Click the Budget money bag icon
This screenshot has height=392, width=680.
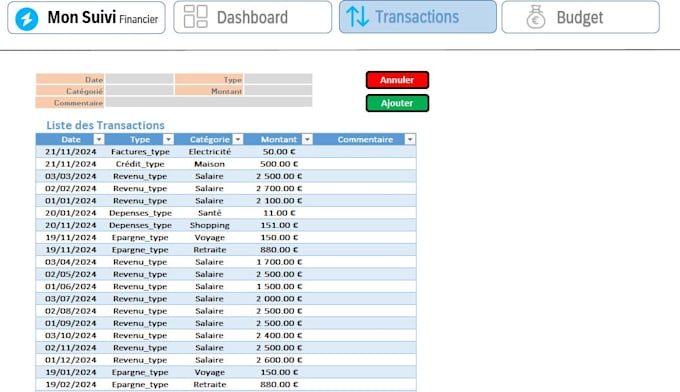(x=536, y=17)
